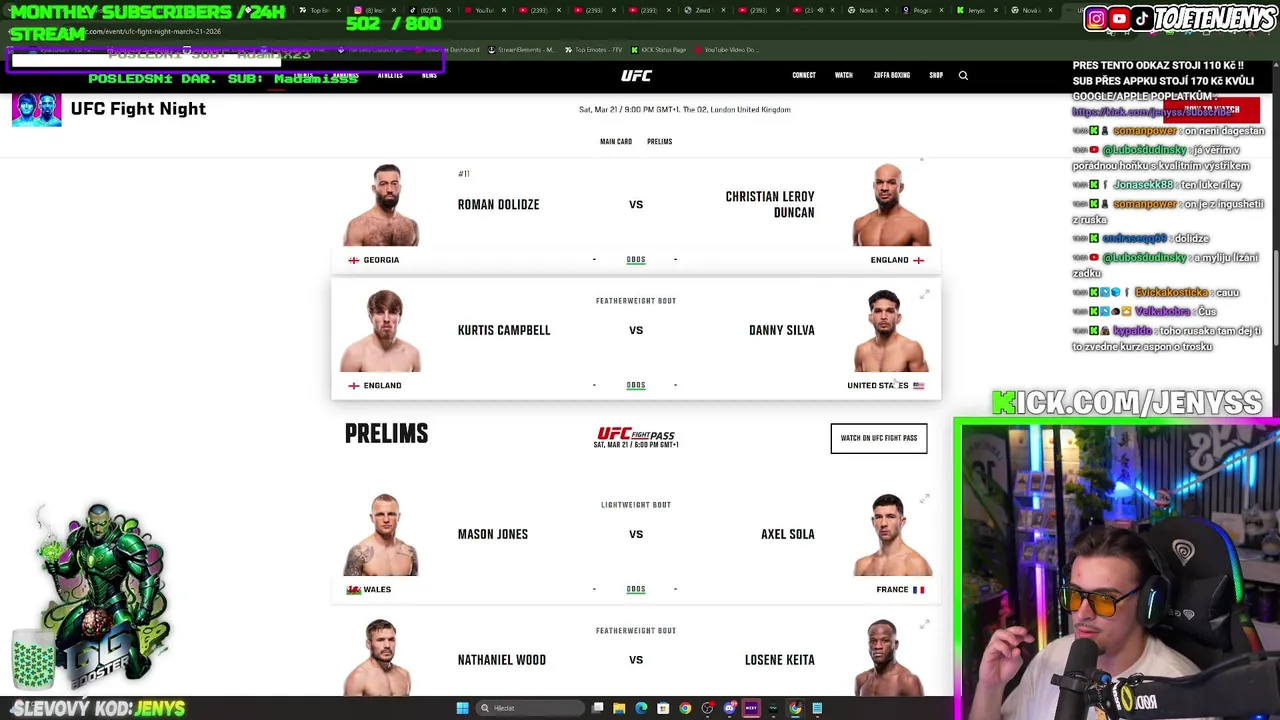
Task: Click Roman Dolidze's fighter photo
Action: pyautogui.click(x=384, y=205)
